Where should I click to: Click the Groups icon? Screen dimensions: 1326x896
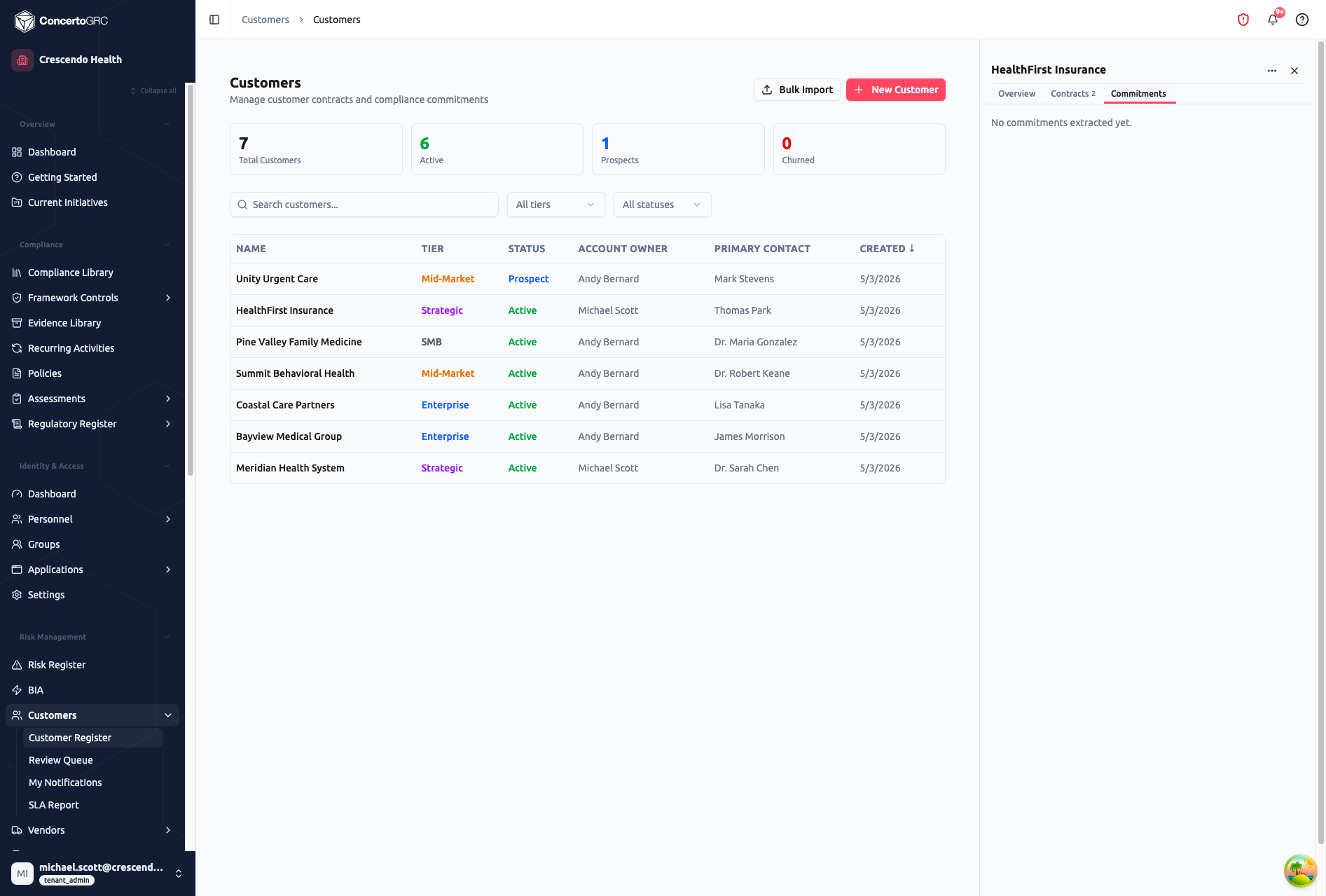(17, 544)
